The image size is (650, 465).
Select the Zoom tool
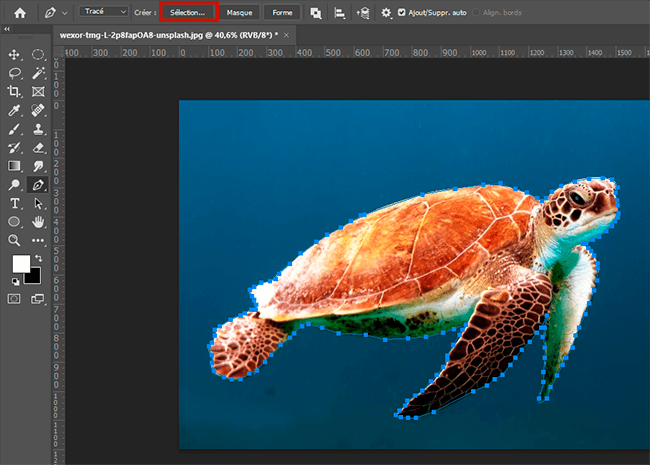15,241
